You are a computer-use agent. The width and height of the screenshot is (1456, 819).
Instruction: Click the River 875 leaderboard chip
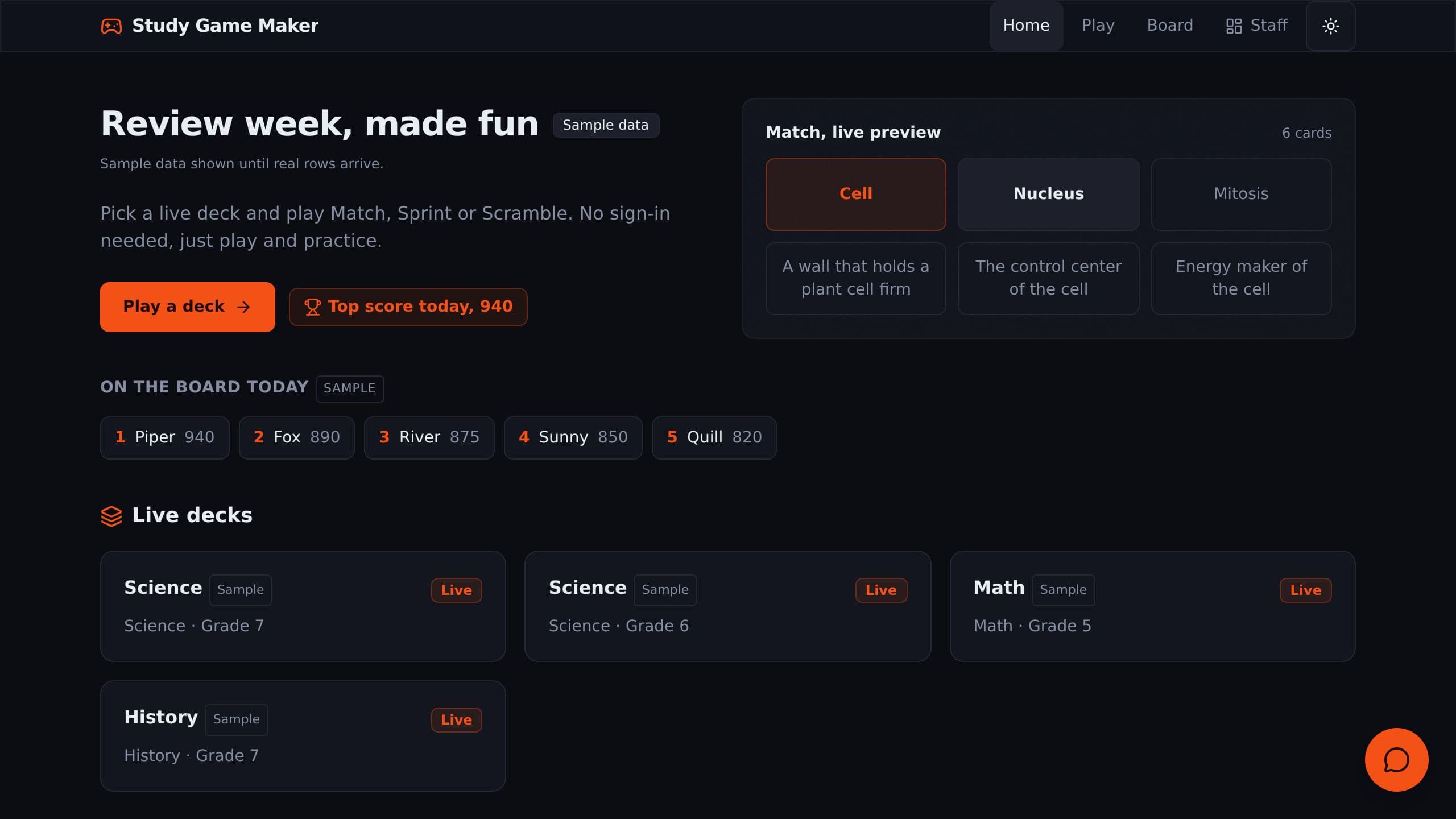click(x=429, y=437)
